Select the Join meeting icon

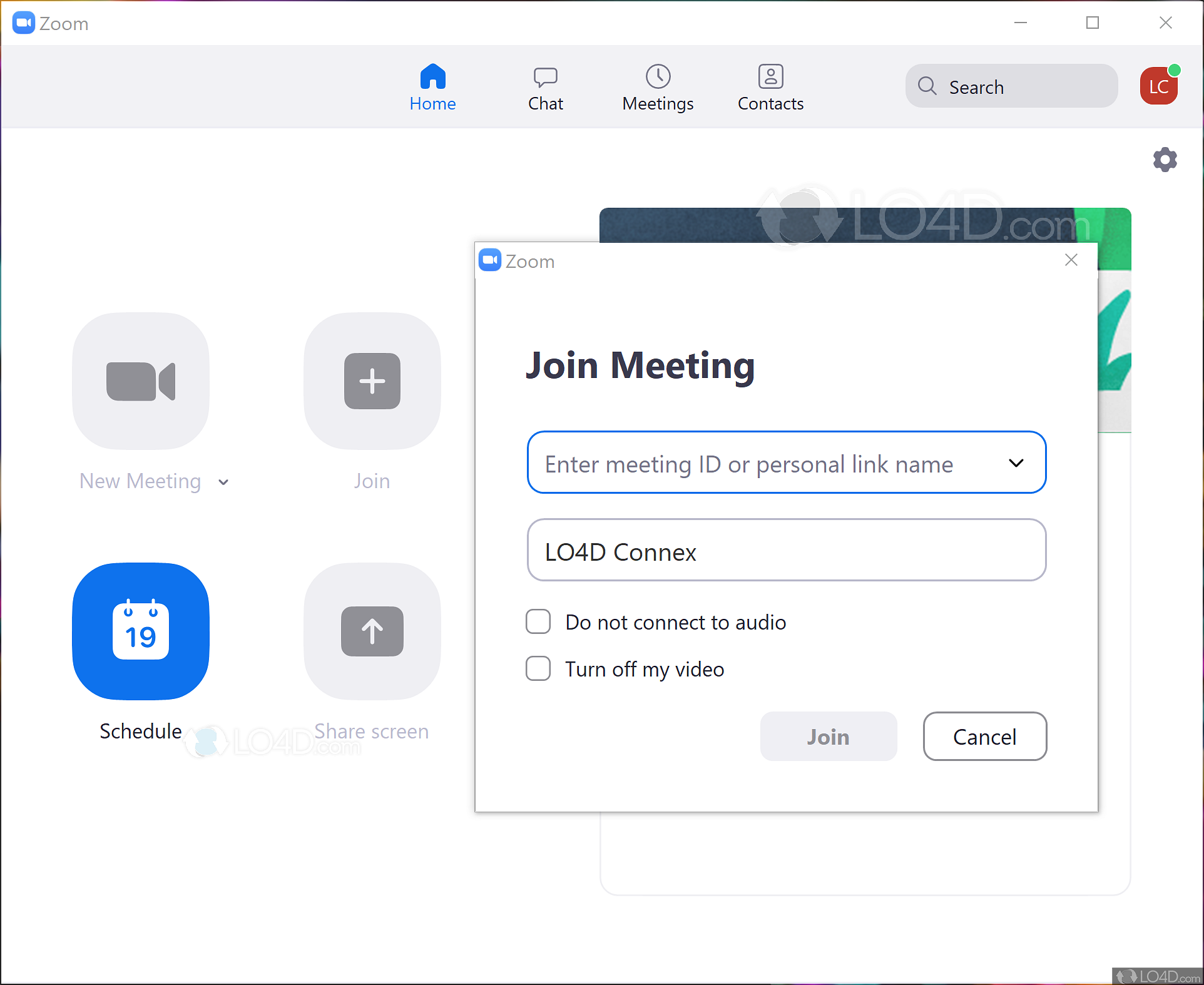(x=372, y=382)
